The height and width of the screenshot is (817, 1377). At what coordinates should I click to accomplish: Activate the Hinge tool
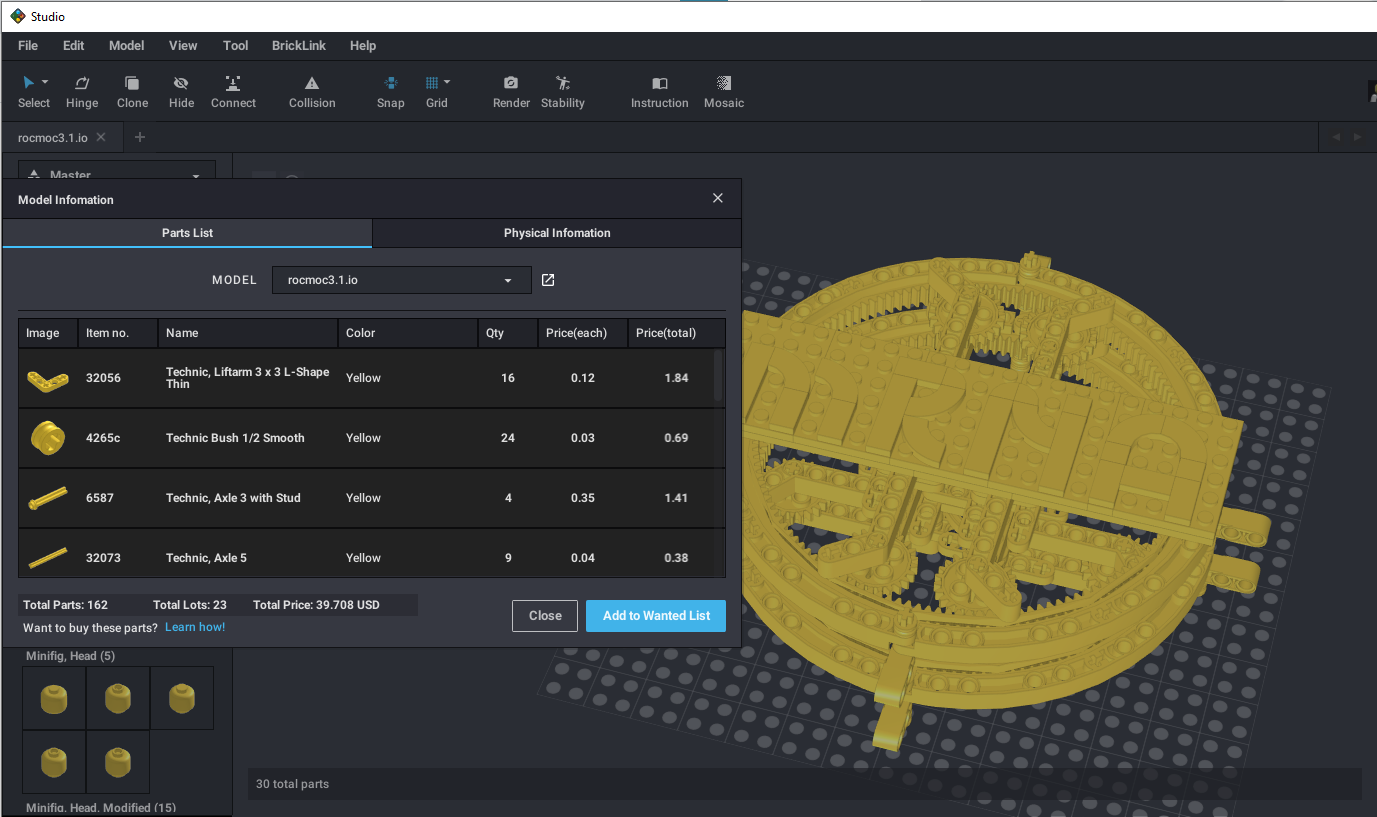tap(82, 92)
